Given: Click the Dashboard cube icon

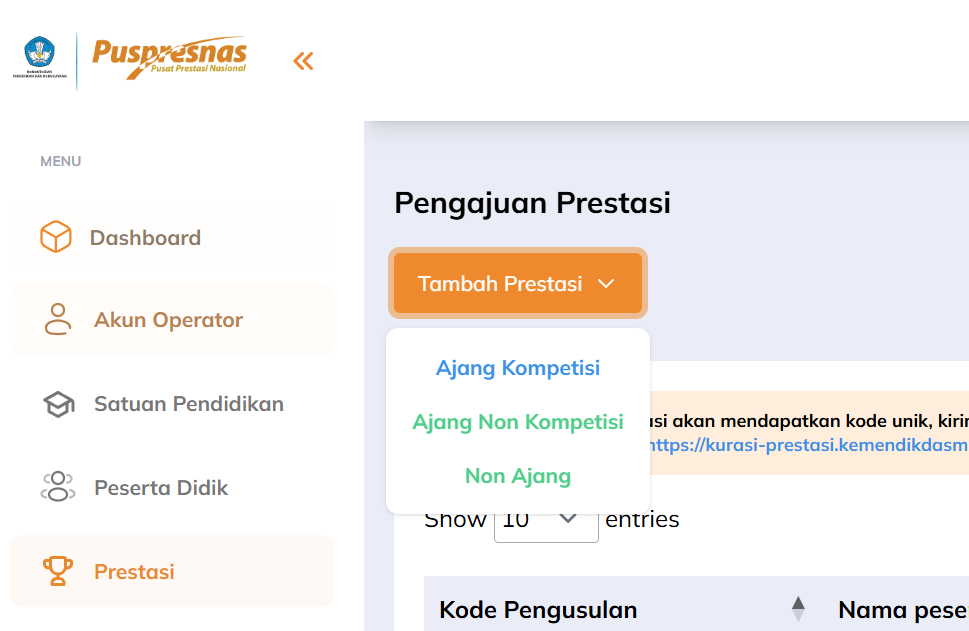Looking at the screenshot, I should [56, 237].
